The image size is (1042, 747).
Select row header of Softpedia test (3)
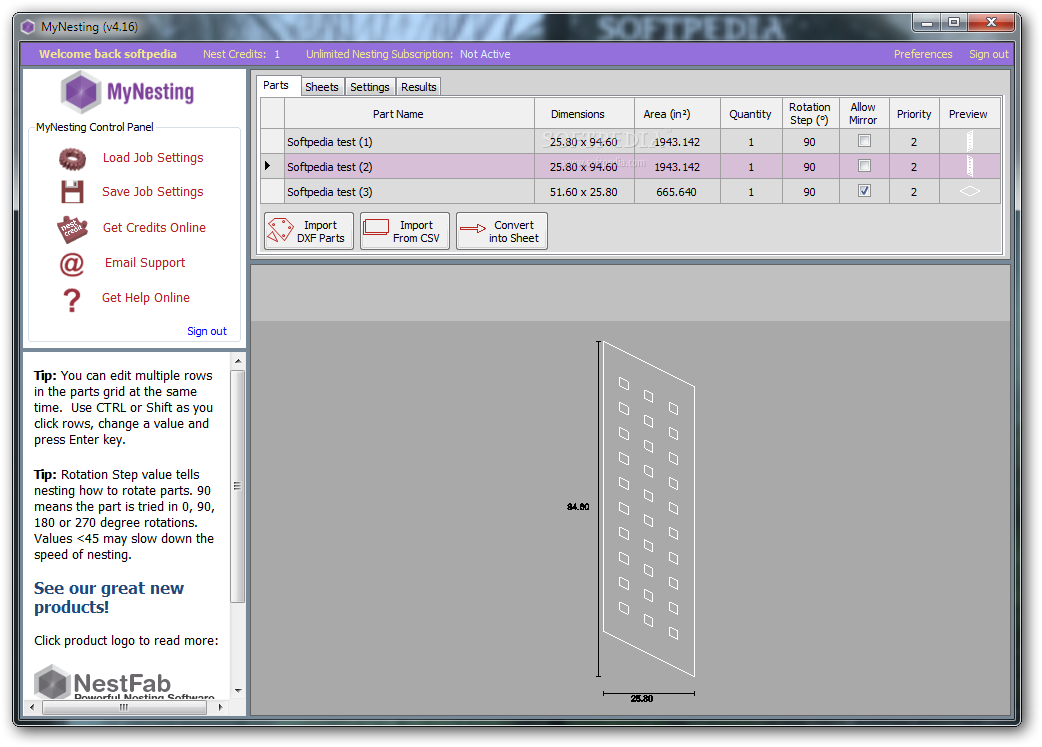click(272, 191)
